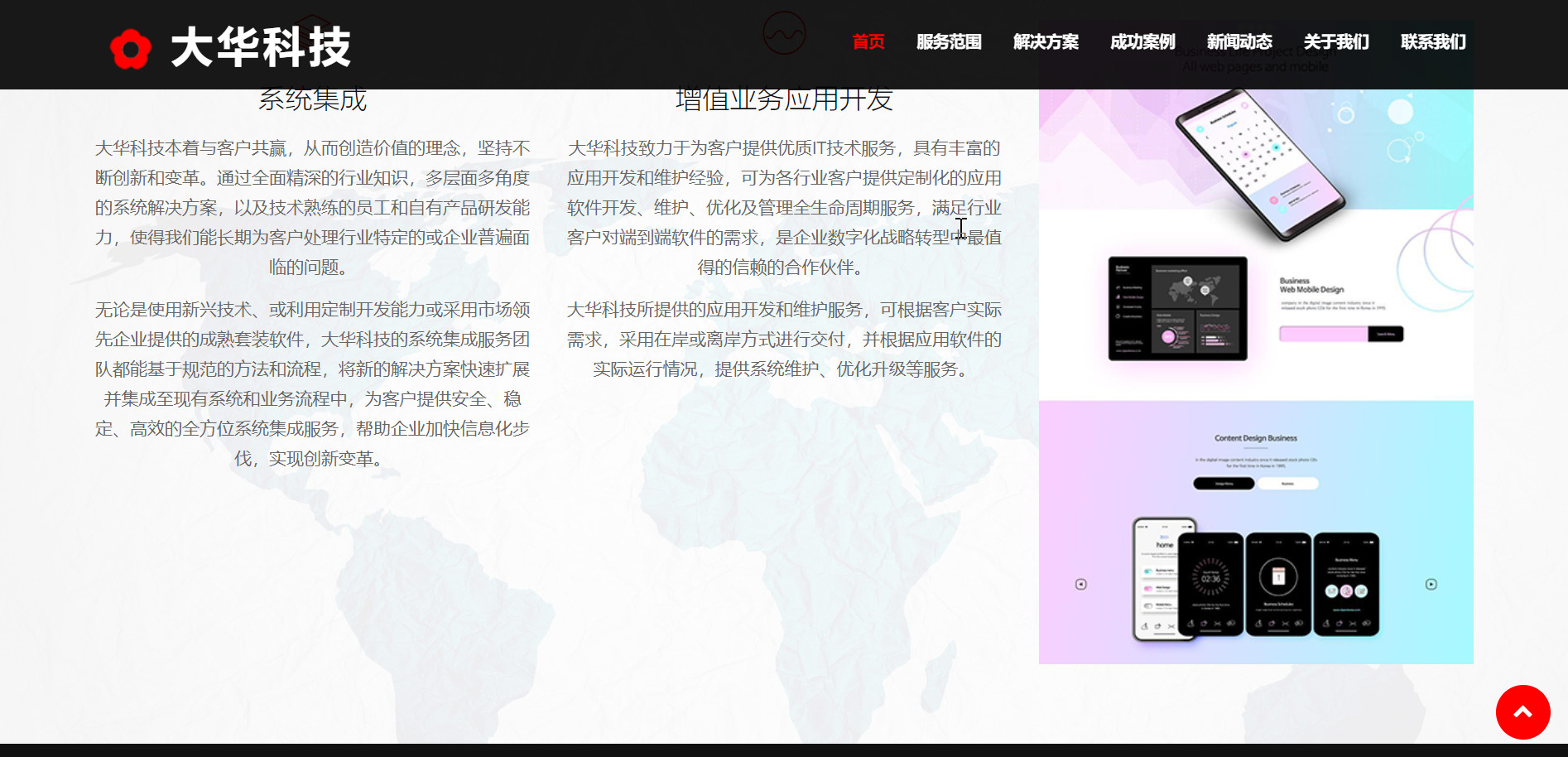This screenshot has height=757, width=1568.
Task: Click the red flower logo icon
Action: (x=131, y=49)
